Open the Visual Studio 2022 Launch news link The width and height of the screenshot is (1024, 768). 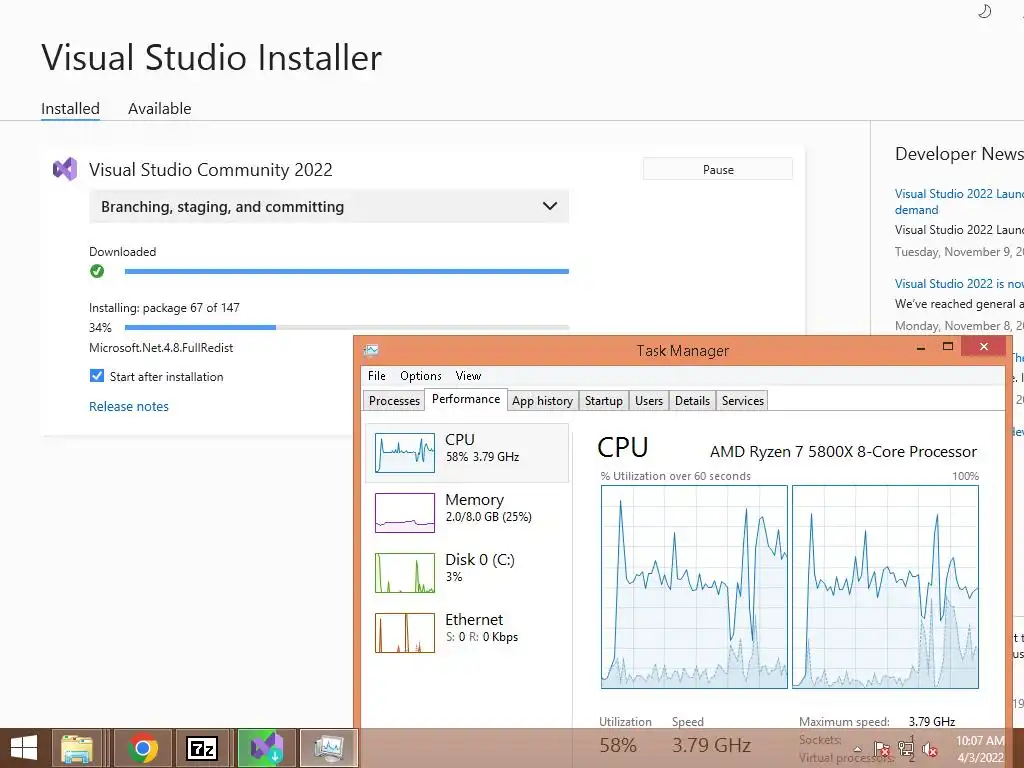(959, 201)
